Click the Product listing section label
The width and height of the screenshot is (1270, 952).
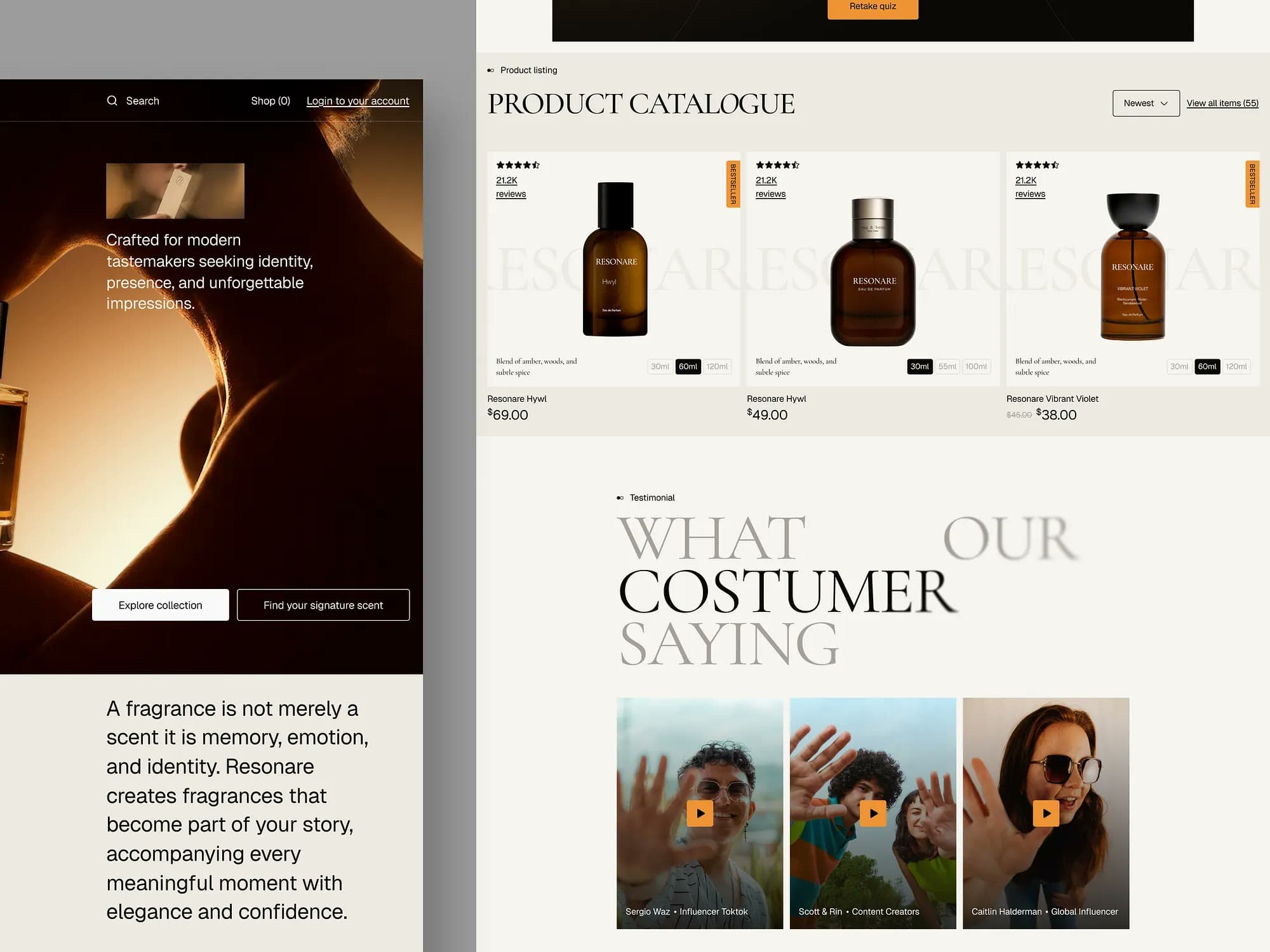pos(528,70)
